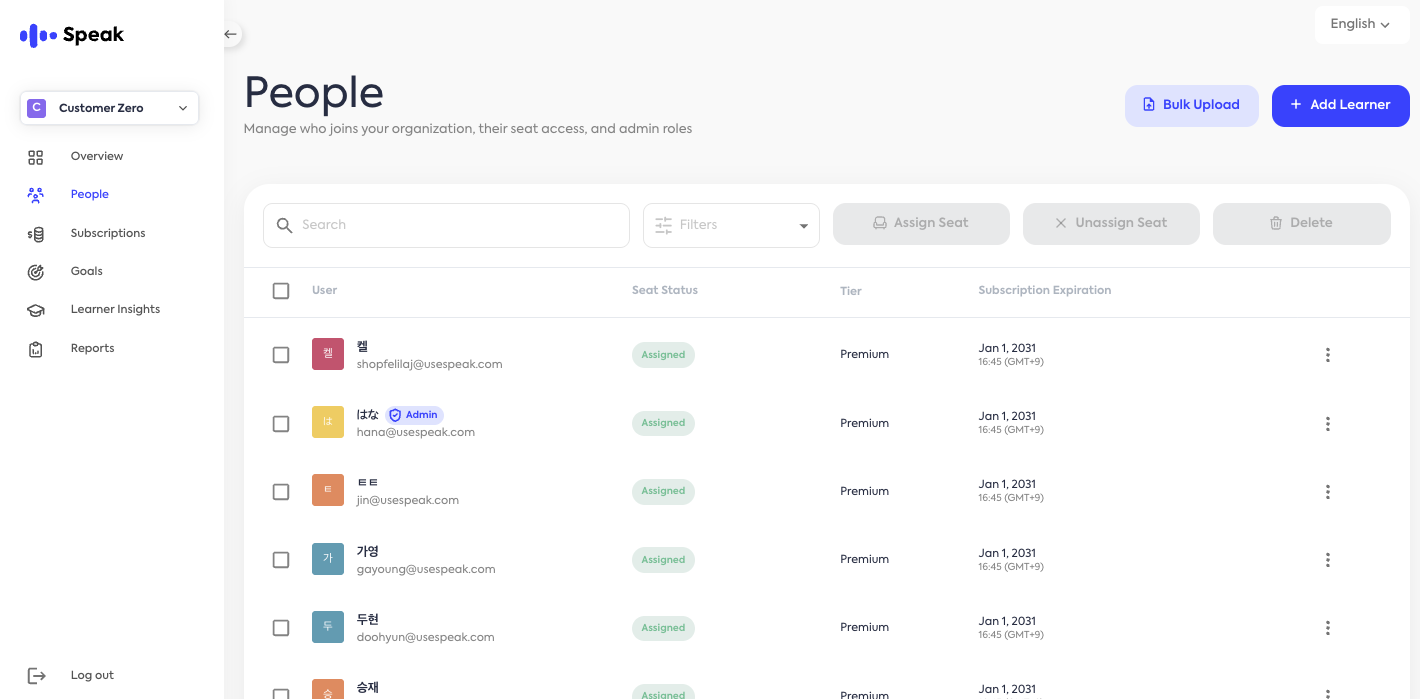The width and height of the screenshot is (1420, 699).
Task: Open Learner Insights in the sidebar
Action: pyautogui.click(x=115, y=310)
